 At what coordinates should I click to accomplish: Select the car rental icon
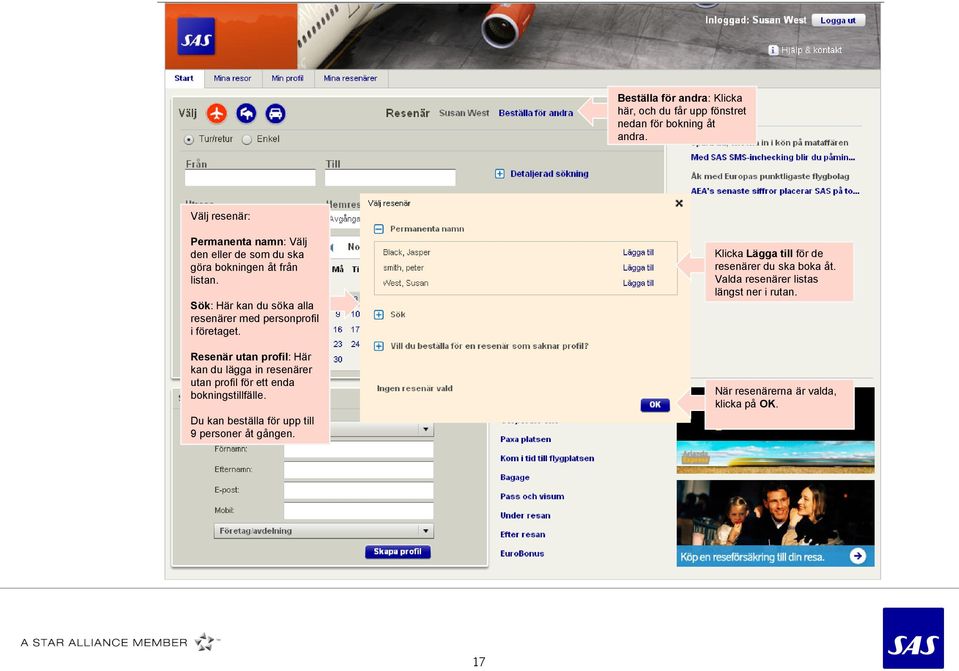coord(276,113)
